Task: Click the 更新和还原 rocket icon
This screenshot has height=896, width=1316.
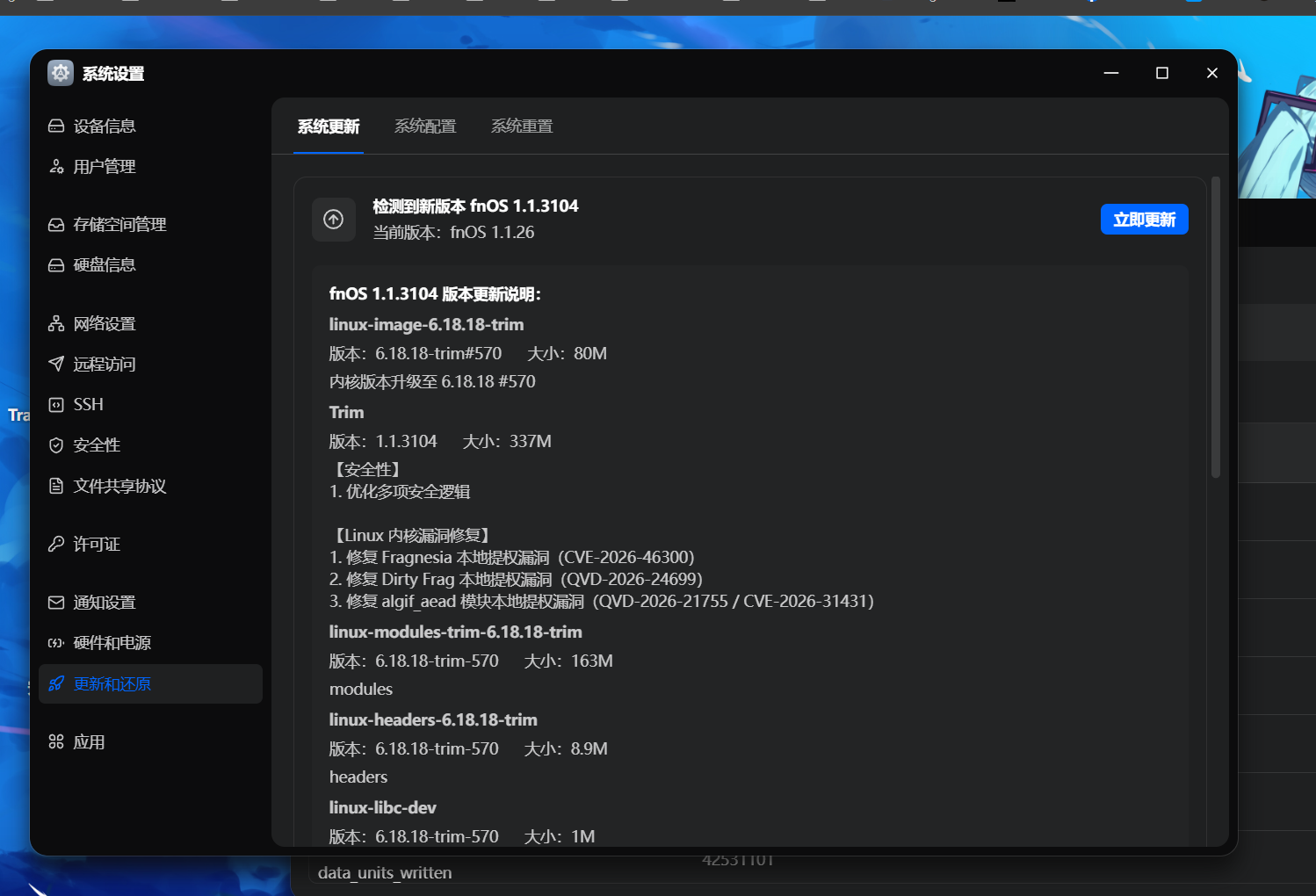Action: tap(56, 683)
